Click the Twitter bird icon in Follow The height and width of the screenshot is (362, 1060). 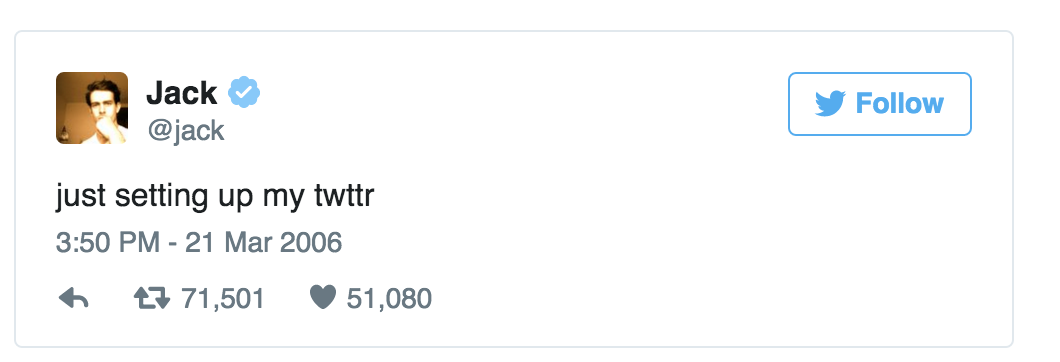point(830,104)
